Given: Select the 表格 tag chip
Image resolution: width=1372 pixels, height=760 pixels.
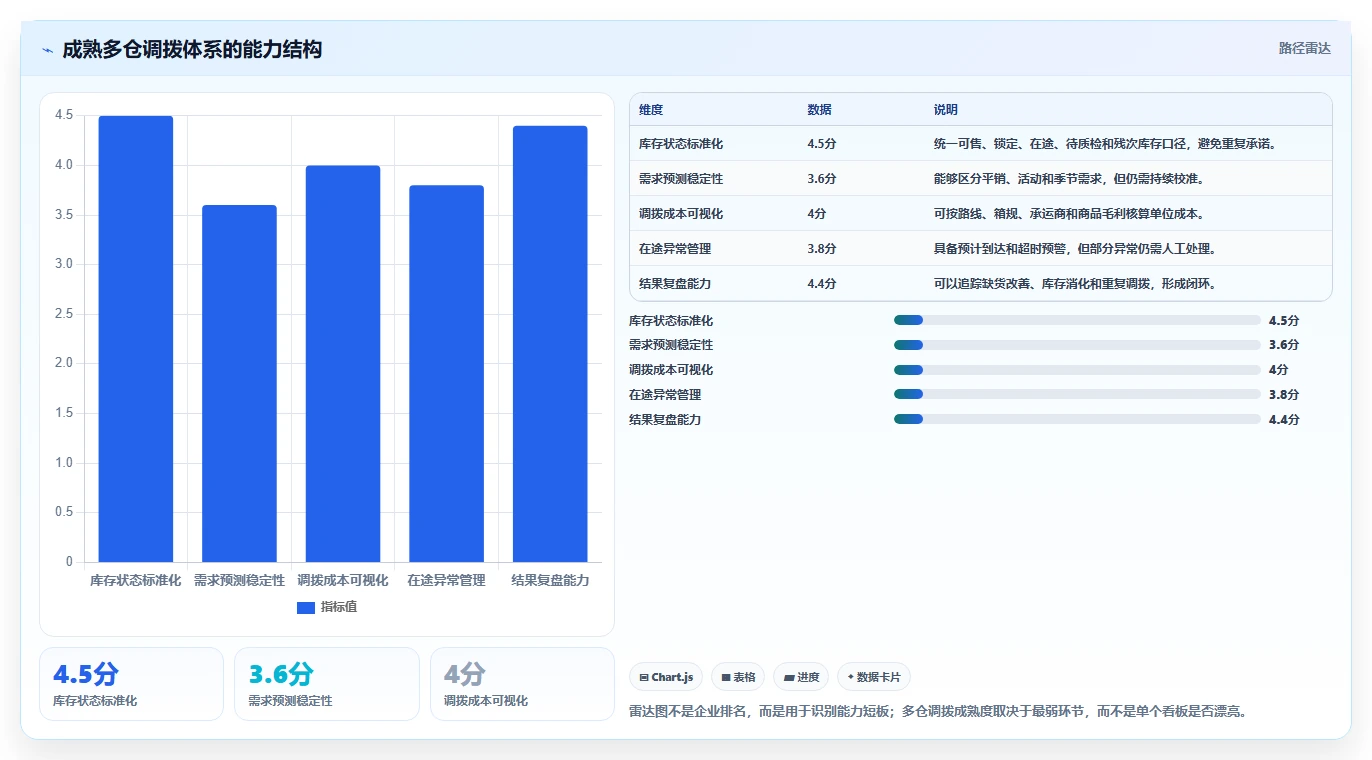Looking at the screenshot, I should pos(738,677).
